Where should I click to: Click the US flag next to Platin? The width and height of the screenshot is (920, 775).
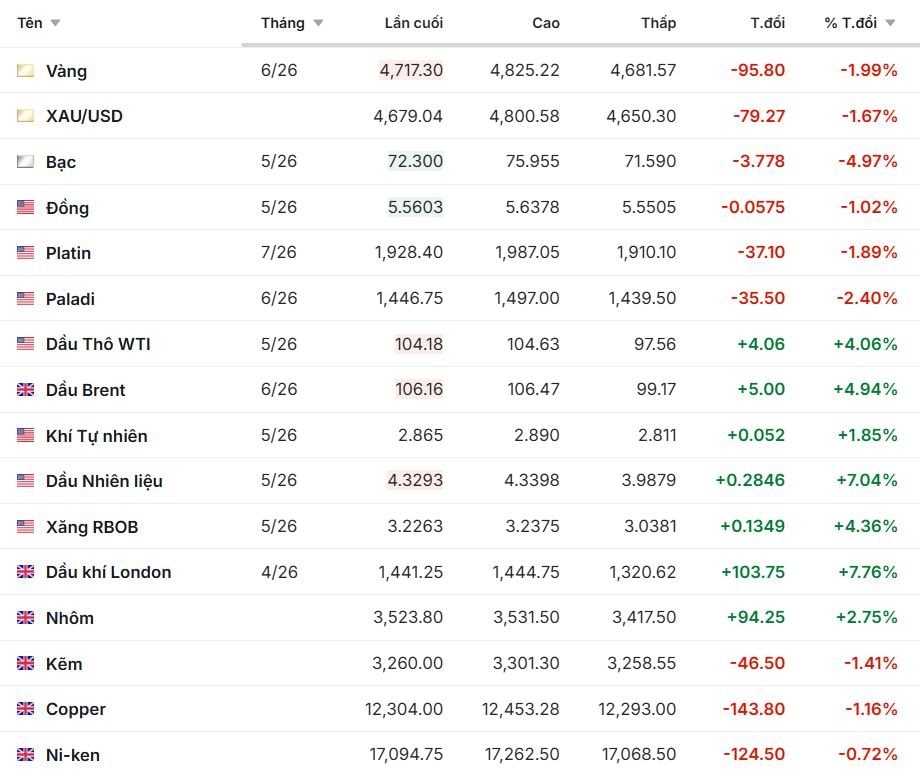click(x=25, y=253)
